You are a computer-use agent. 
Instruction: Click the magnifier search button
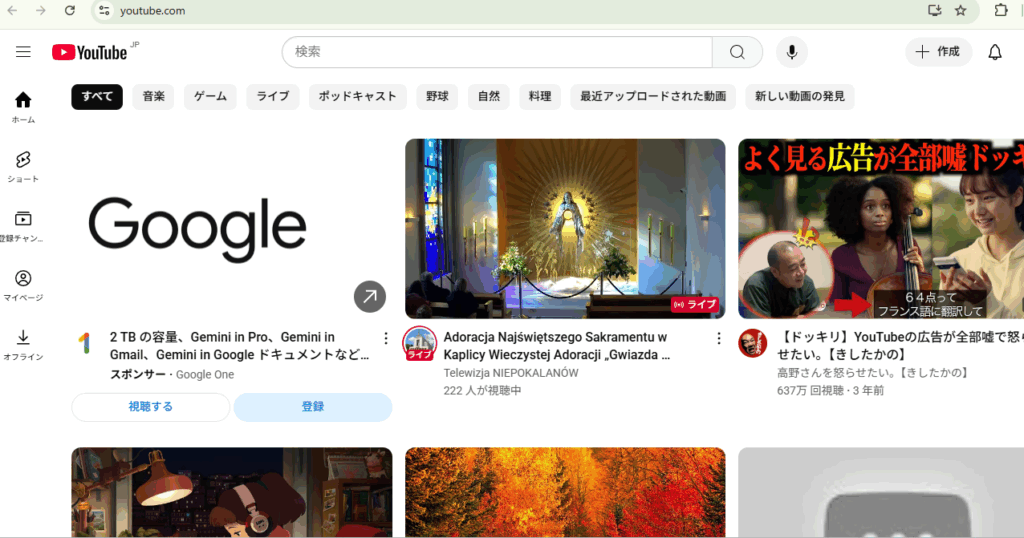[737, 52]
